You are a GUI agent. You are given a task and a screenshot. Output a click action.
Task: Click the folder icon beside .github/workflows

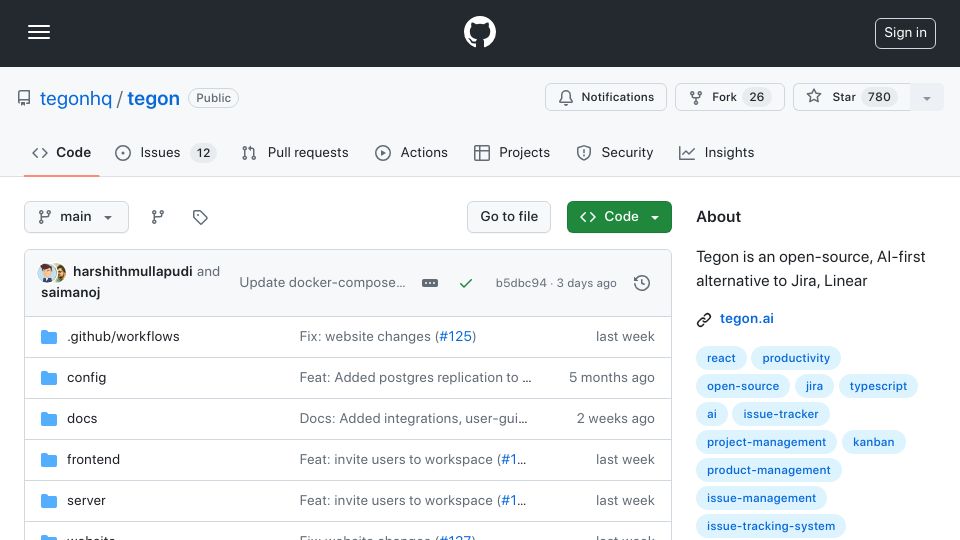tap(49, 337)
